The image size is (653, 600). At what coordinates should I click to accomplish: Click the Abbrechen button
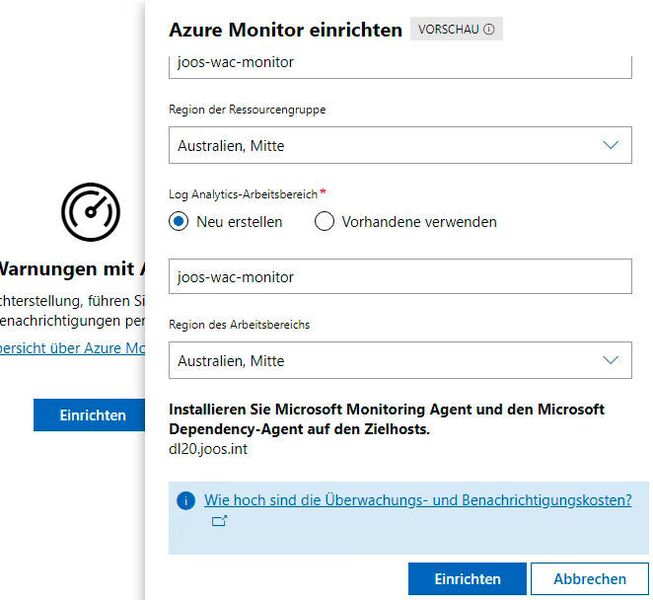tap(590, 579)
